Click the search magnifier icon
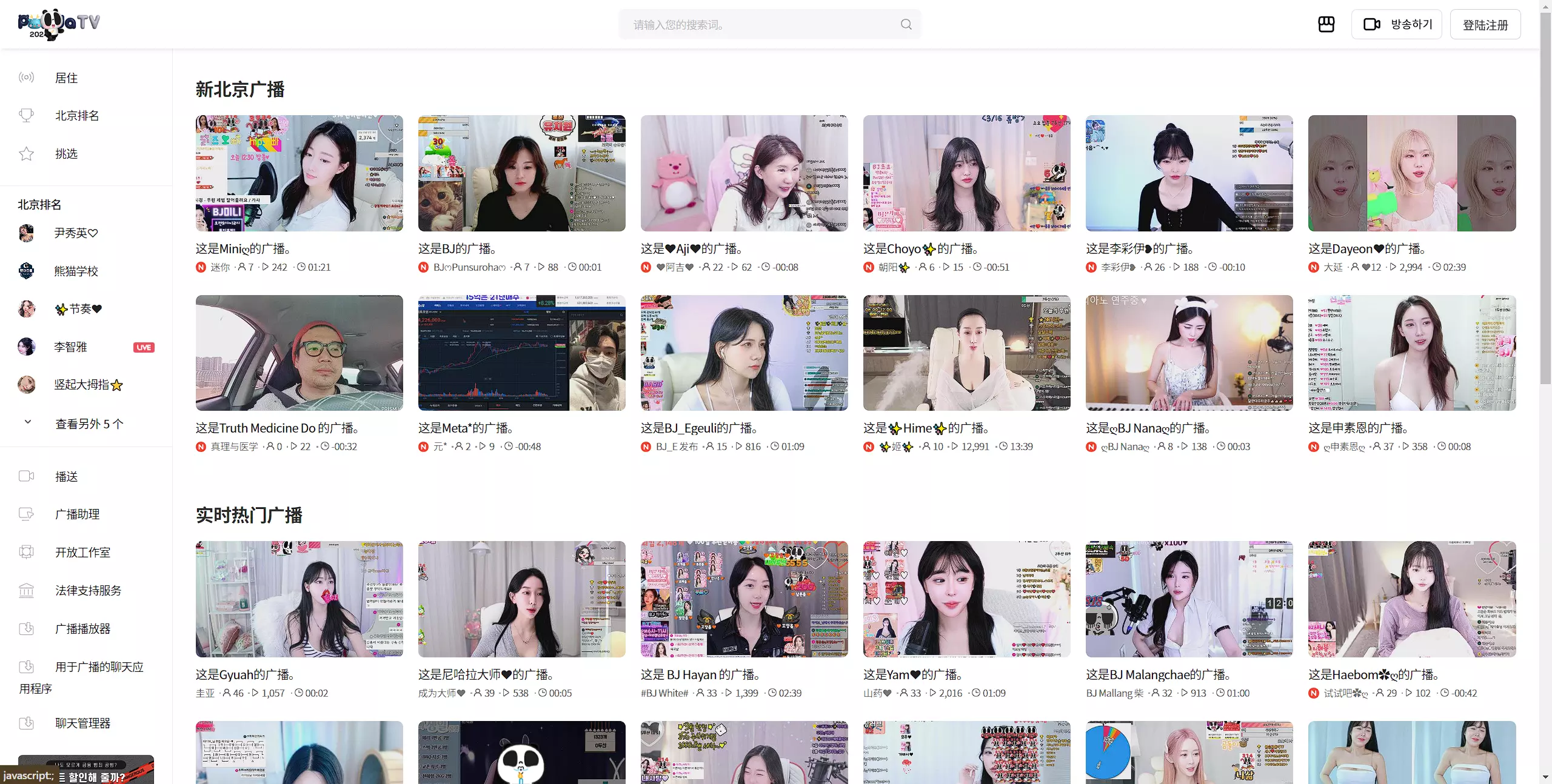Screen dimensions: 1552x784 (x=906, y=24)
